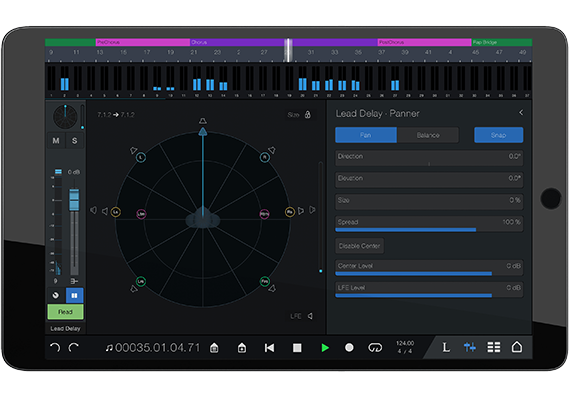This screenshot has height=397, width=569.
Task: Stop playback with the square button
Action: click(297, 348)
